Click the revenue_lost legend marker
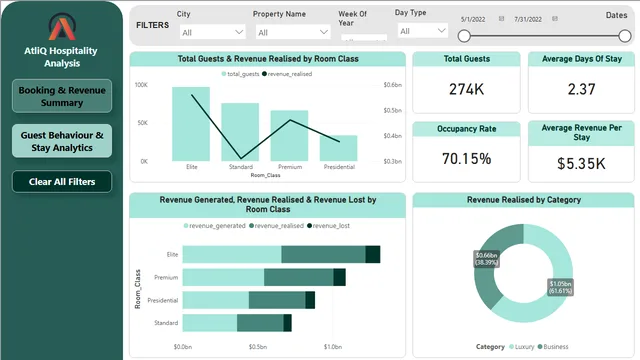Image resolution: width=640 pixels, height=360 pixels. coord(309,226)
